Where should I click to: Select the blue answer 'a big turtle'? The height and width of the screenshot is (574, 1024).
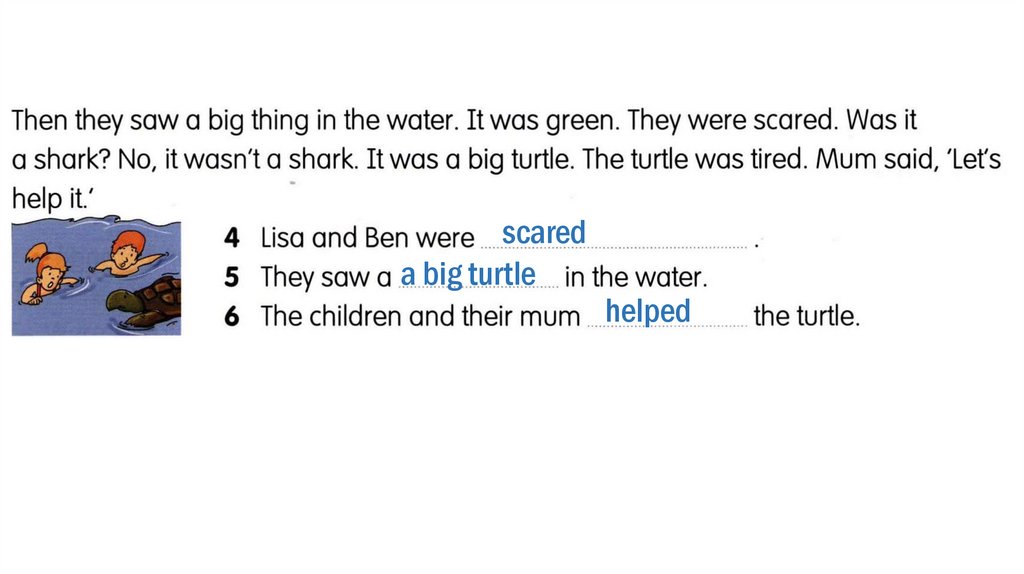[x=468, y=274]
